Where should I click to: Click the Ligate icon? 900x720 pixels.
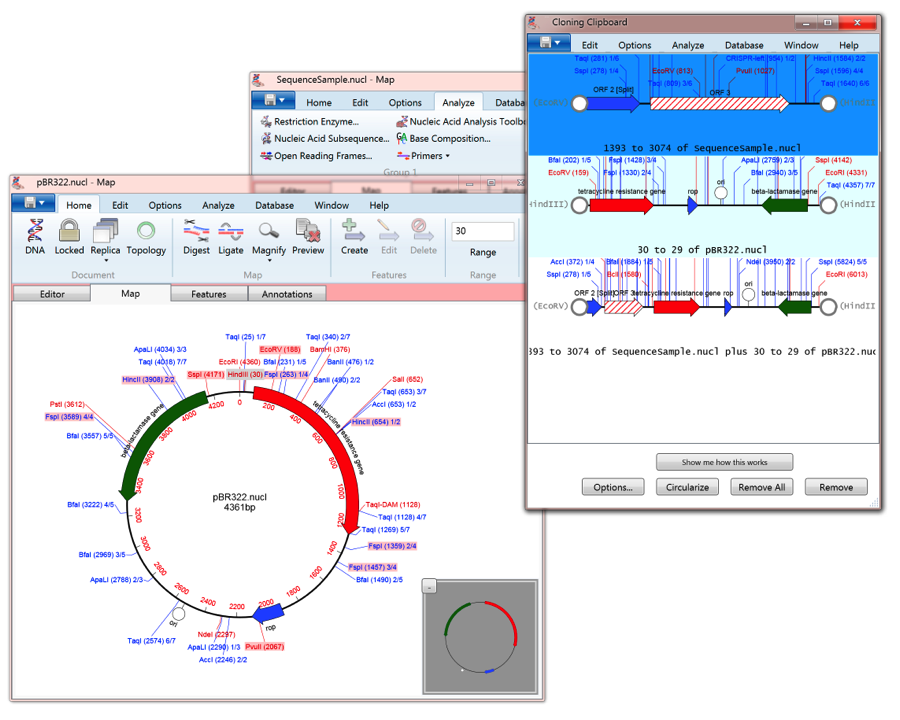[231, 237]
